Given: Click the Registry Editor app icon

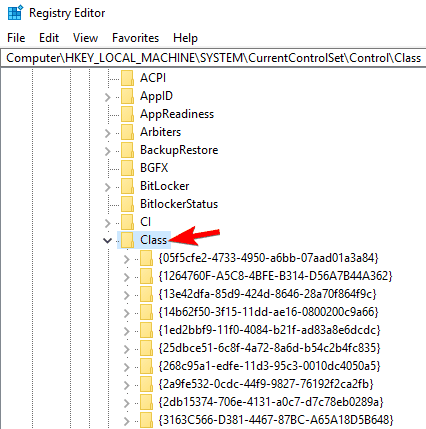Looking at the screenshot, I should [15, 13].
